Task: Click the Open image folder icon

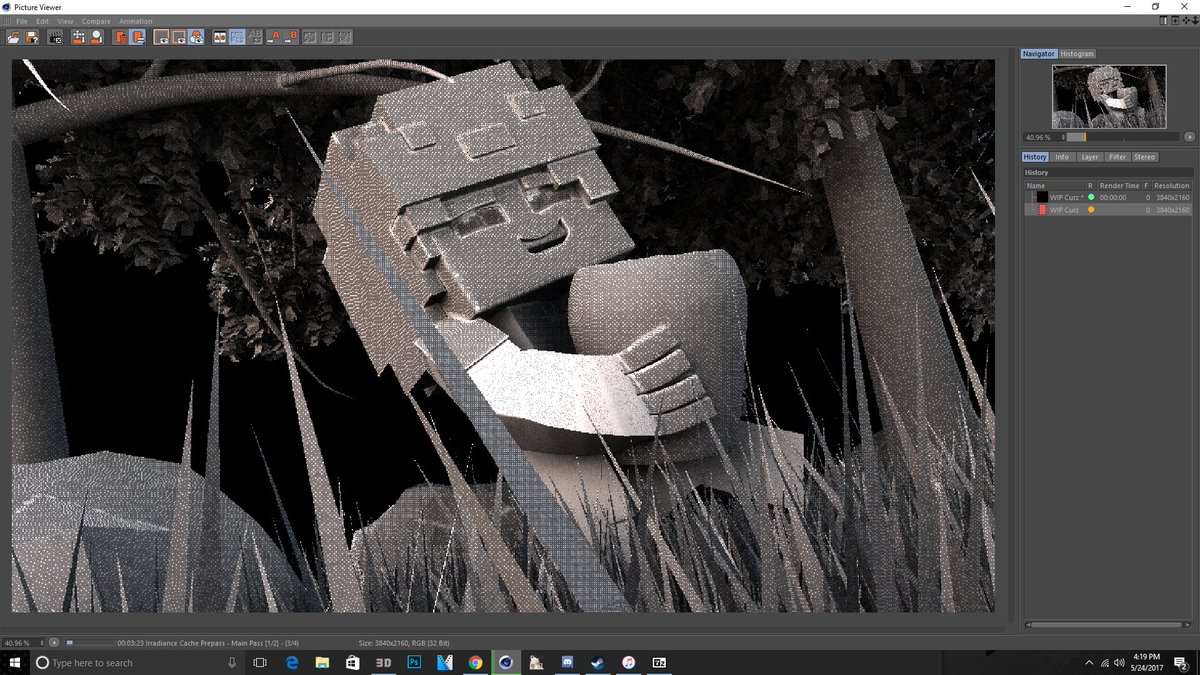Action: click(14, 37)
